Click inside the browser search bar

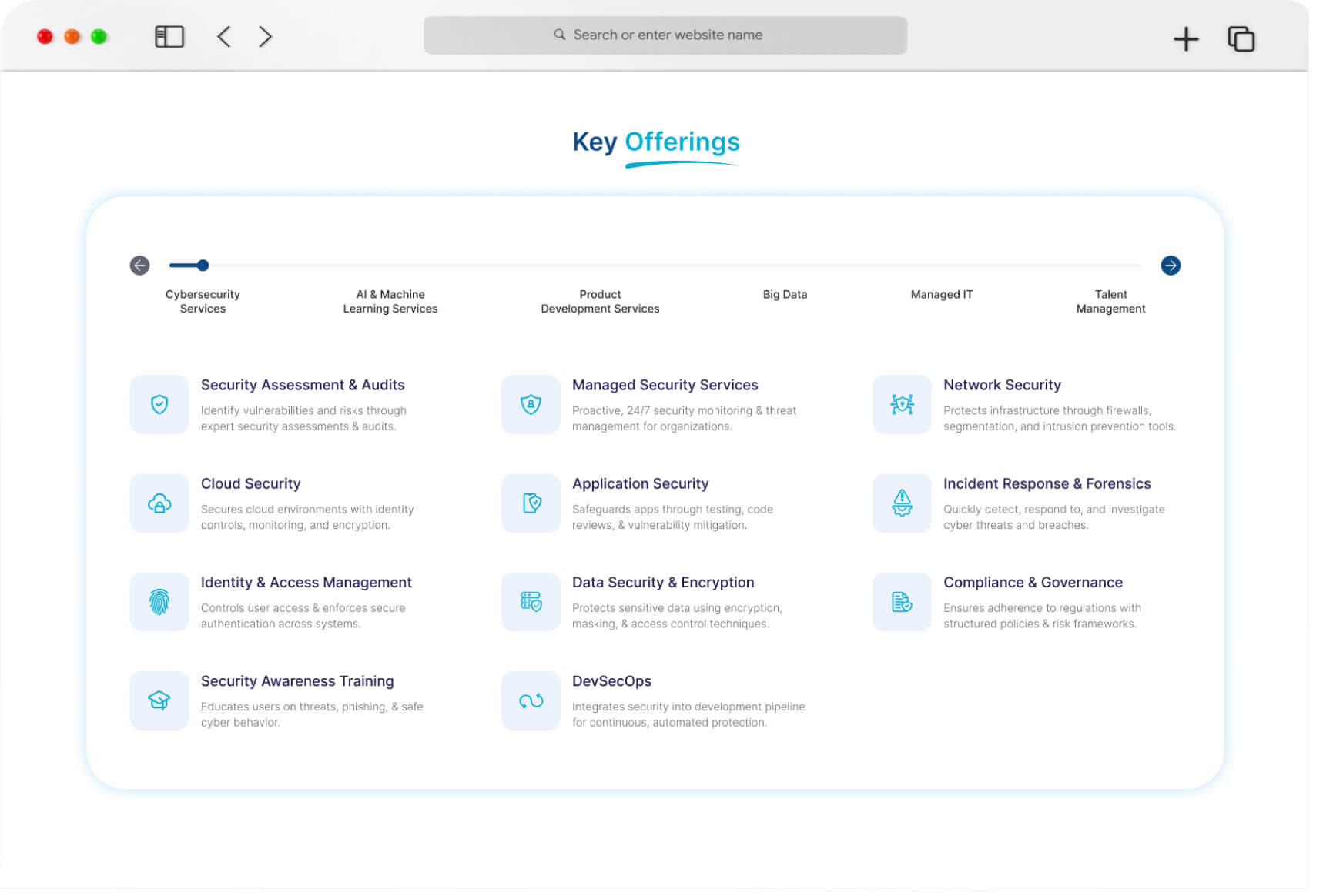coord(664,35)
